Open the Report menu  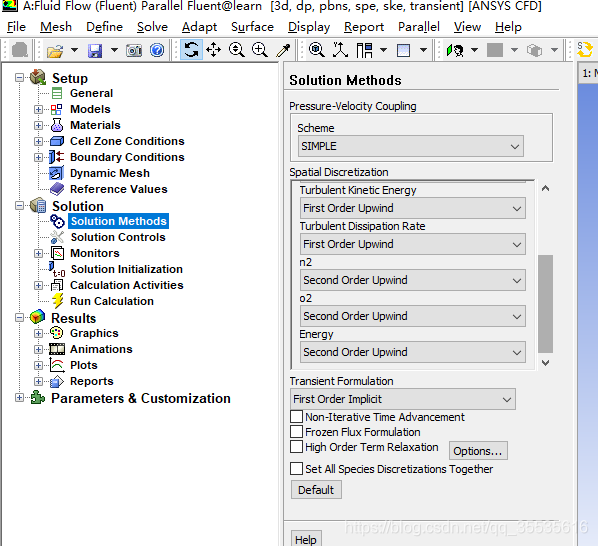point(364,27)
